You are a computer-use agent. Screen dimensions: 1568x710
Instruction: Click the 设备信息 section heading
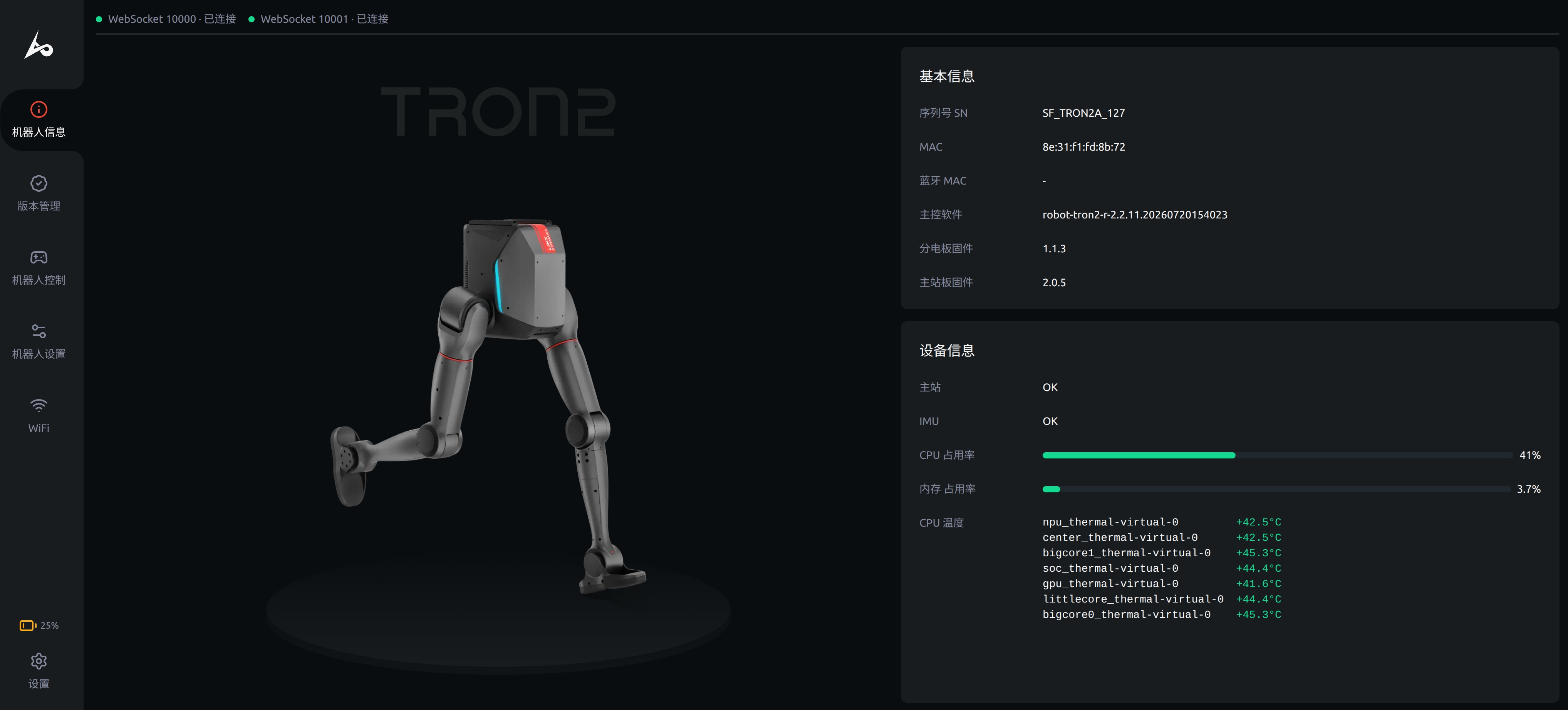tap(946, 351)
